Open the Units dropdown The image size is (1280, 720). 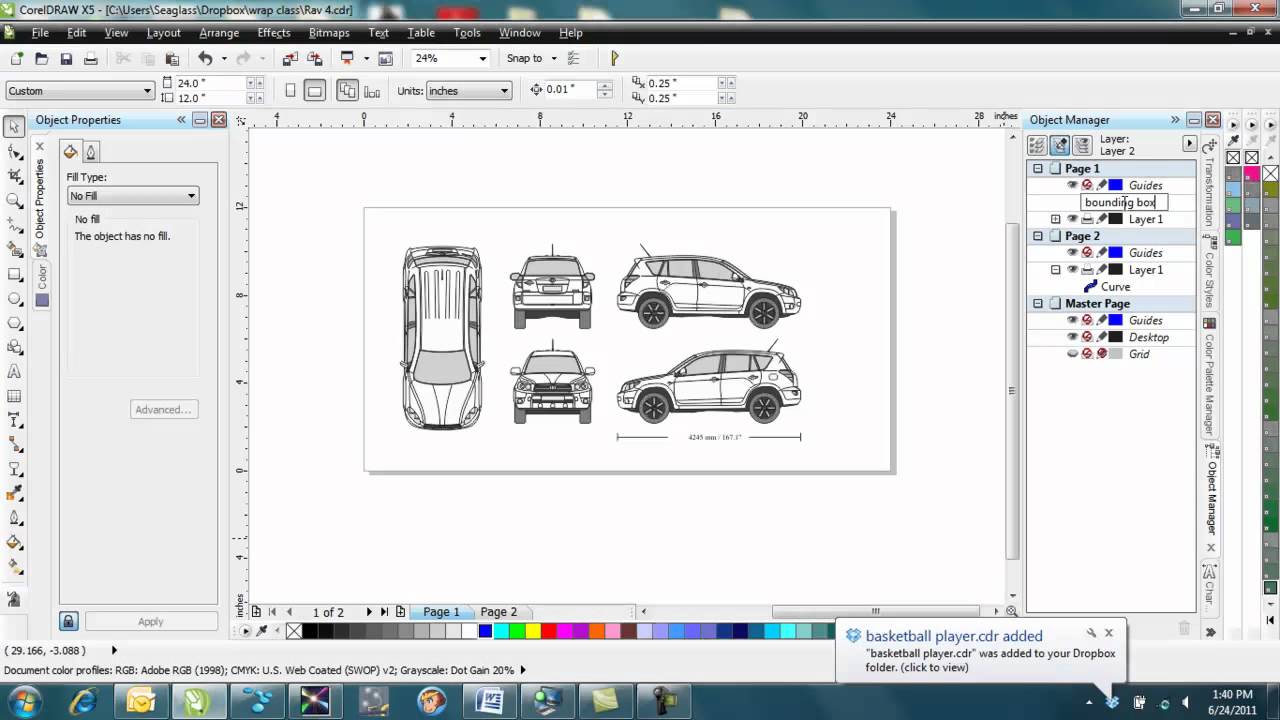(468, 91)
